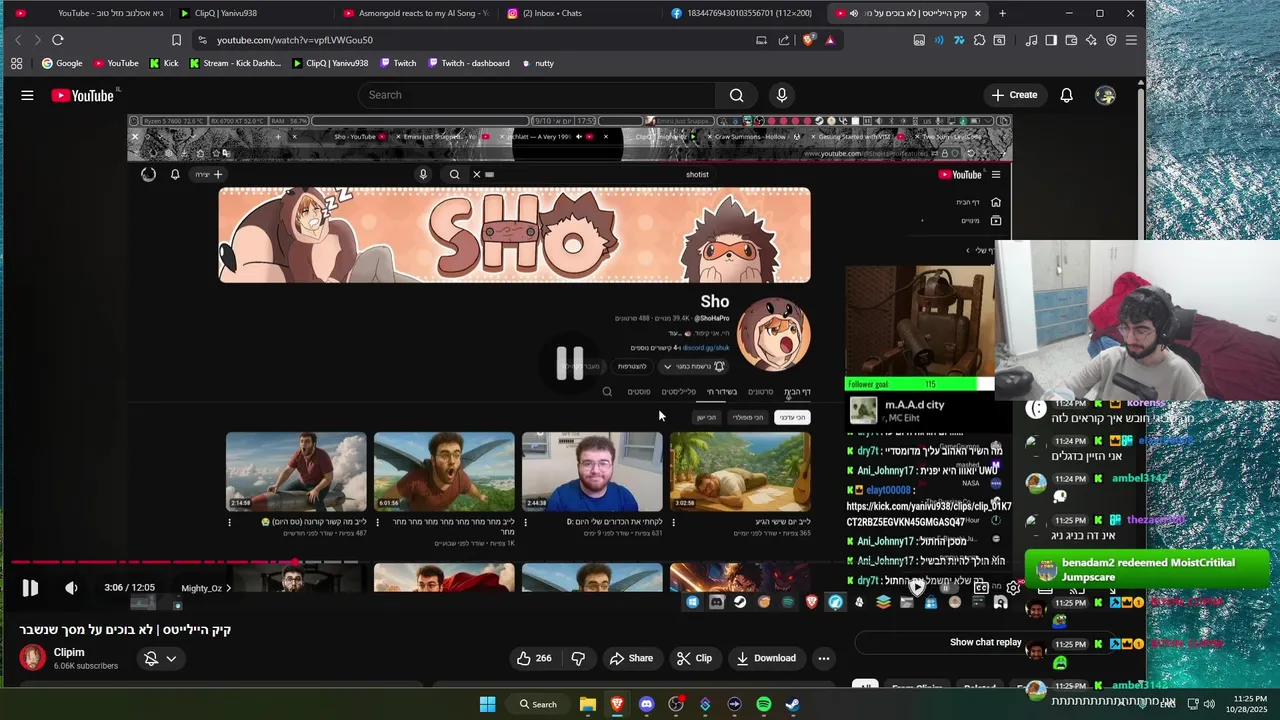The height and width of the screenshot is (720, 1280).
Task: Open the YouTube guide hamburger menu
Action: [x=27, y=95]
